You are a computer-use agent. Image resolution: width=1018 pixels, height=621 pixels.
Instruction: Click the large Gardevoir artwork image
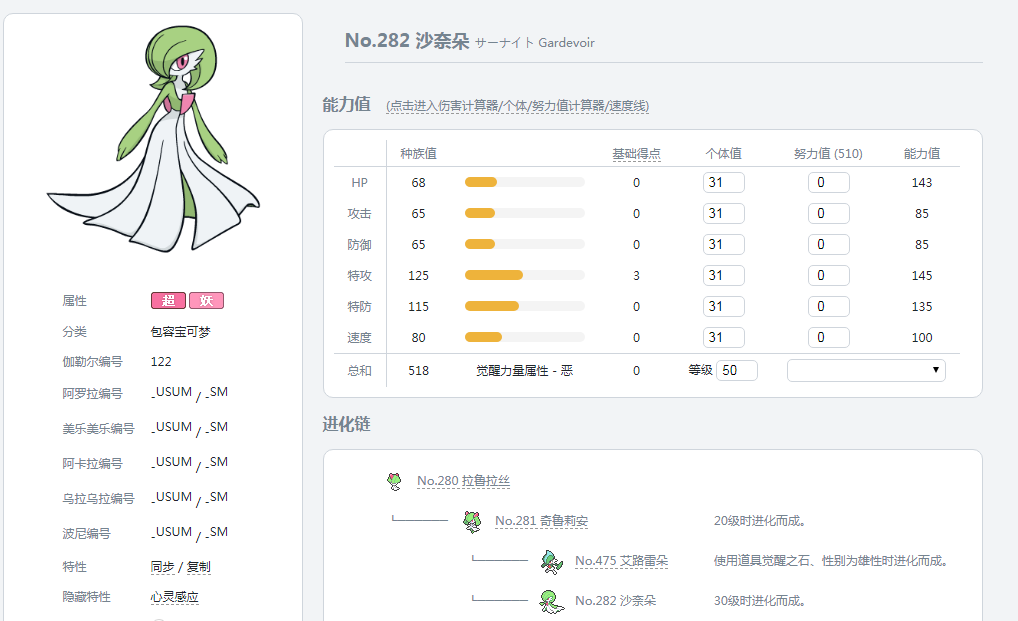click(154, 138)
